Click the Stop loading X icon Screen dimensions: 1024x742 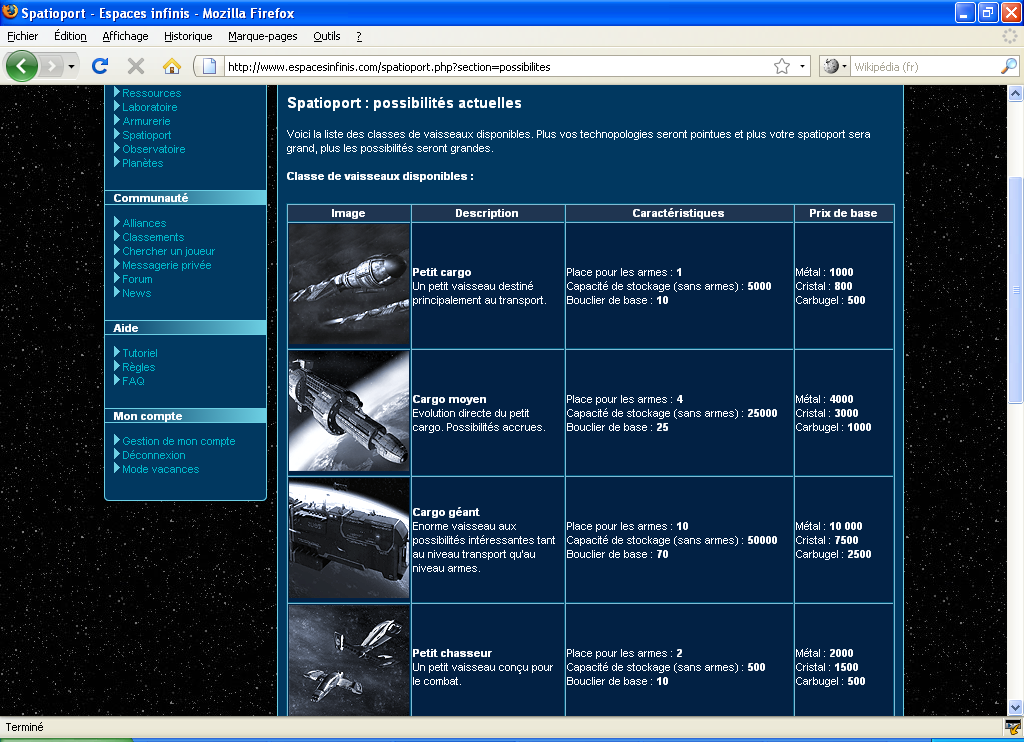136,66
